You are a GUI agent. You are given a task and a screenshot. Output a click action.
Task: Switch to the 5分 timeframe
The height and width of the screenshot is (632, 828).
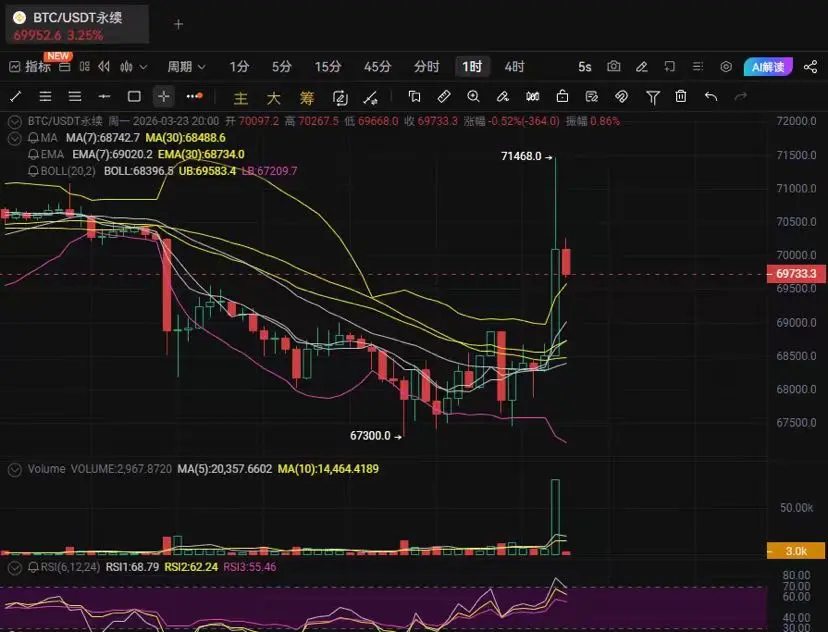click(281, 67)
